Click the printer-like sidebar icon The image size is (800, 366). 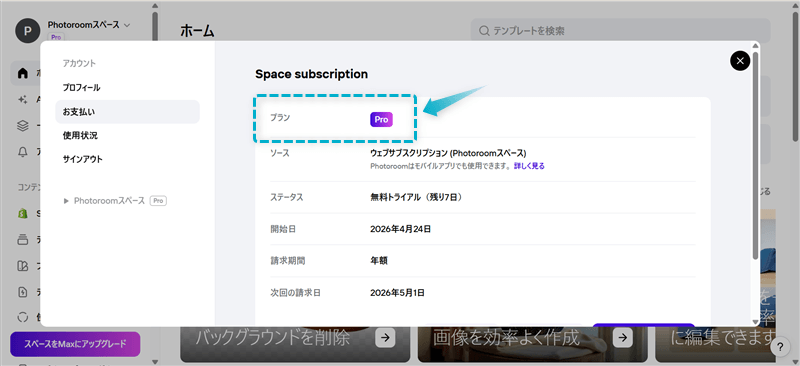coord(22,239)
